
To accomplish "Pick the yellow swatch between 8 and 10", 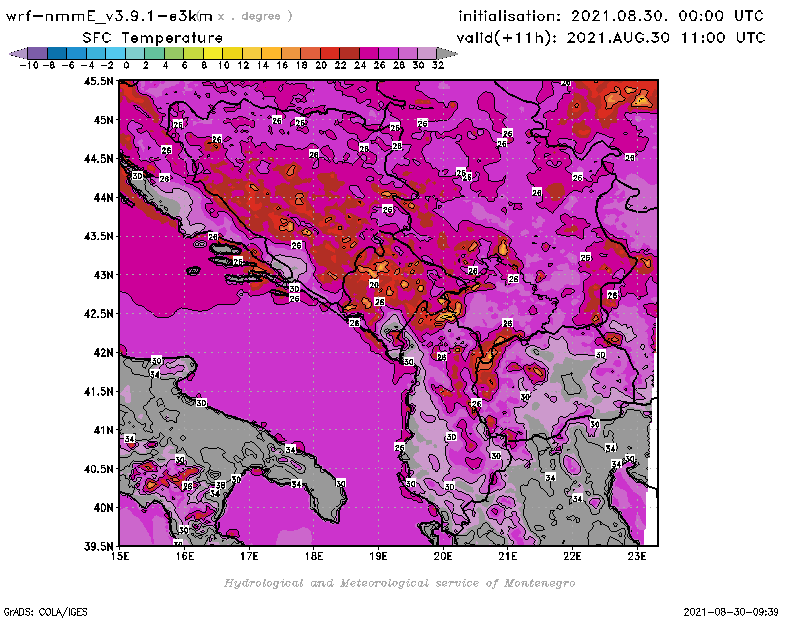I will 213,53.
